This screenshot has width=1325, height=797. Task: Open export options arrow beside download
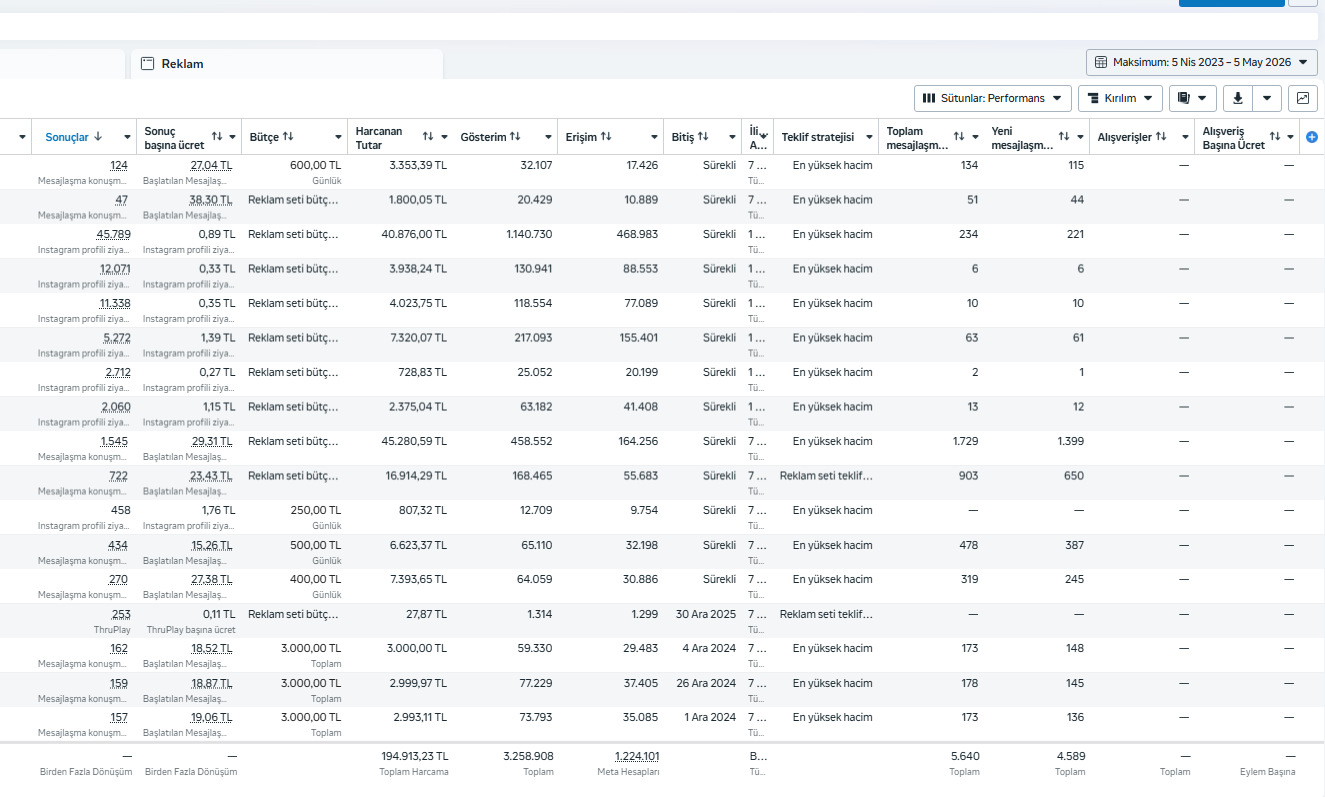(x=1267, y=98)
